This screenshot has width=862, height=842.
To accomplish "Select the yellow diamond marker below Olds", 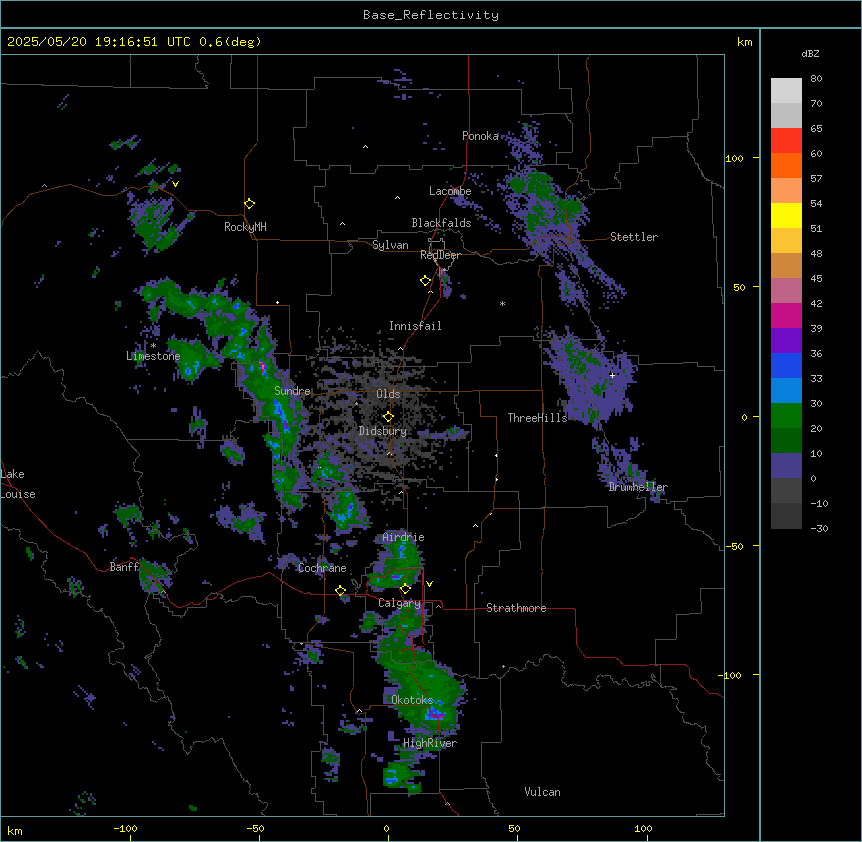I will 388,417.
